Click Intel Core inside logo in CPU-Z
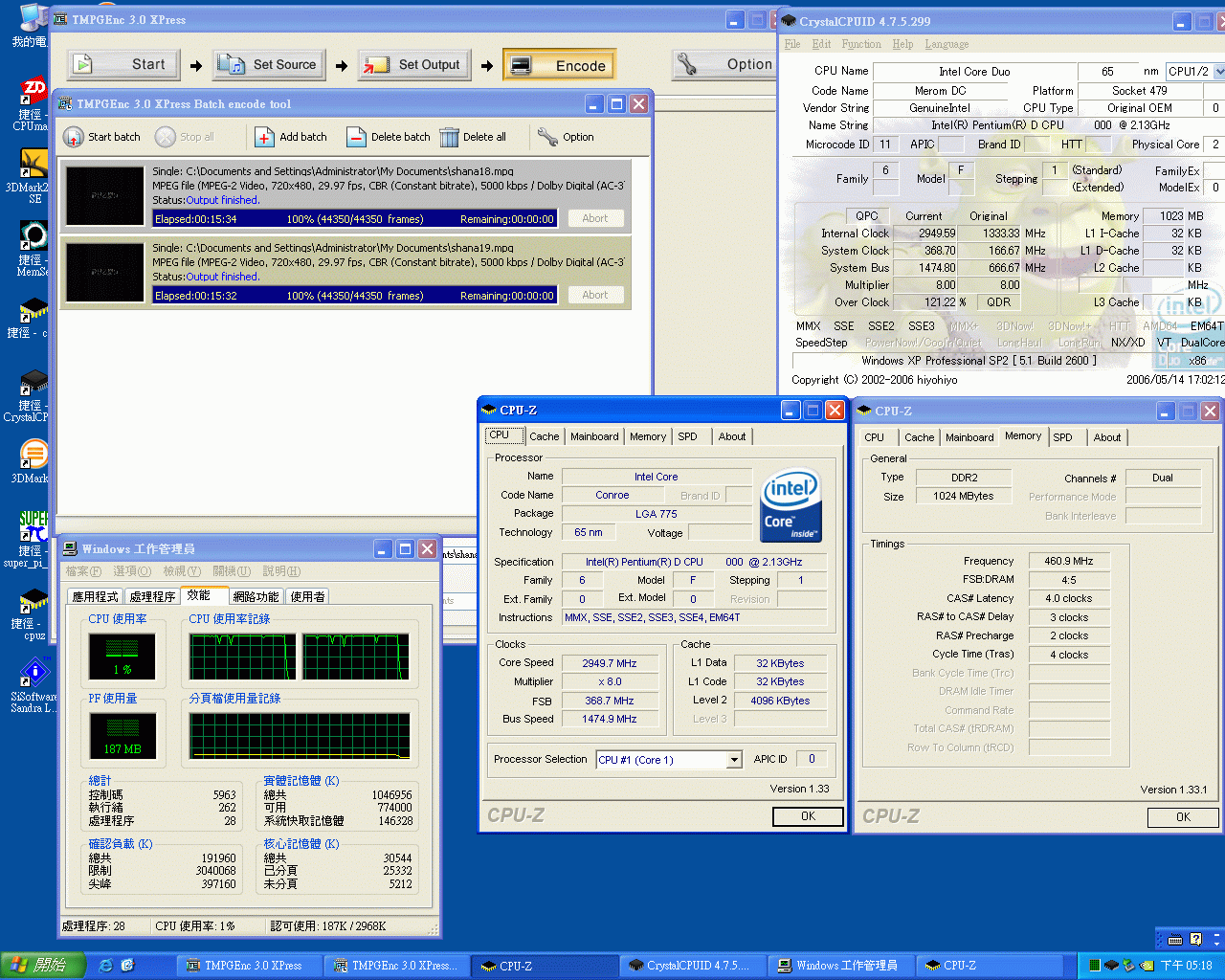This screenshot has width=1225, height=980. click(x=791, y=504)
